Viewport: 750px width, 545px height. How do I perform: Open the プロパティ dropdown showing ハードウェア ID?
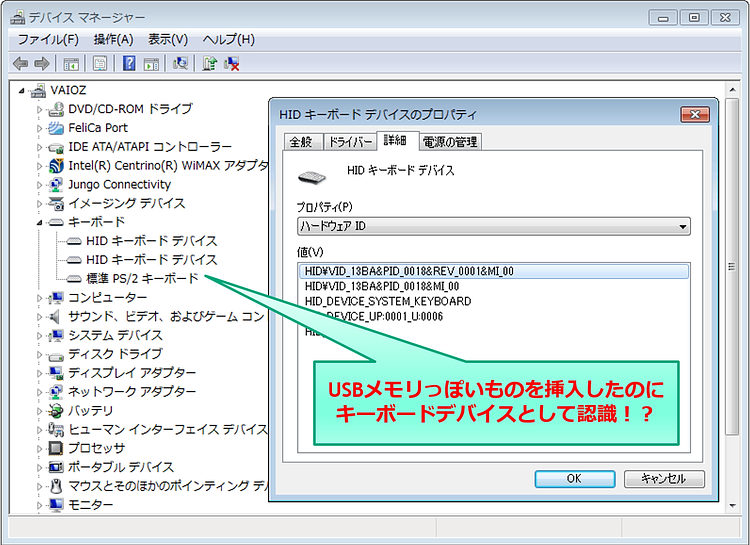tap(494, 227)
